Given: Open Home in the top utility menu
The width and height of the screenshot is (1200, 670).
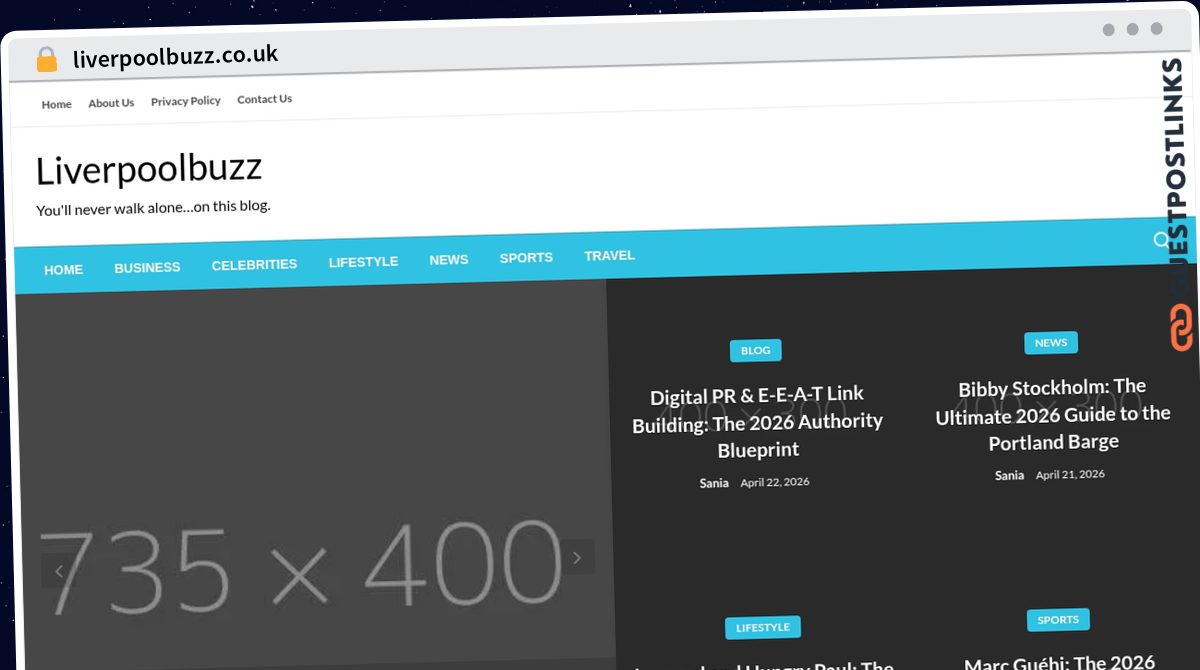Looking at the screenshot, I should tap(56, 104).
